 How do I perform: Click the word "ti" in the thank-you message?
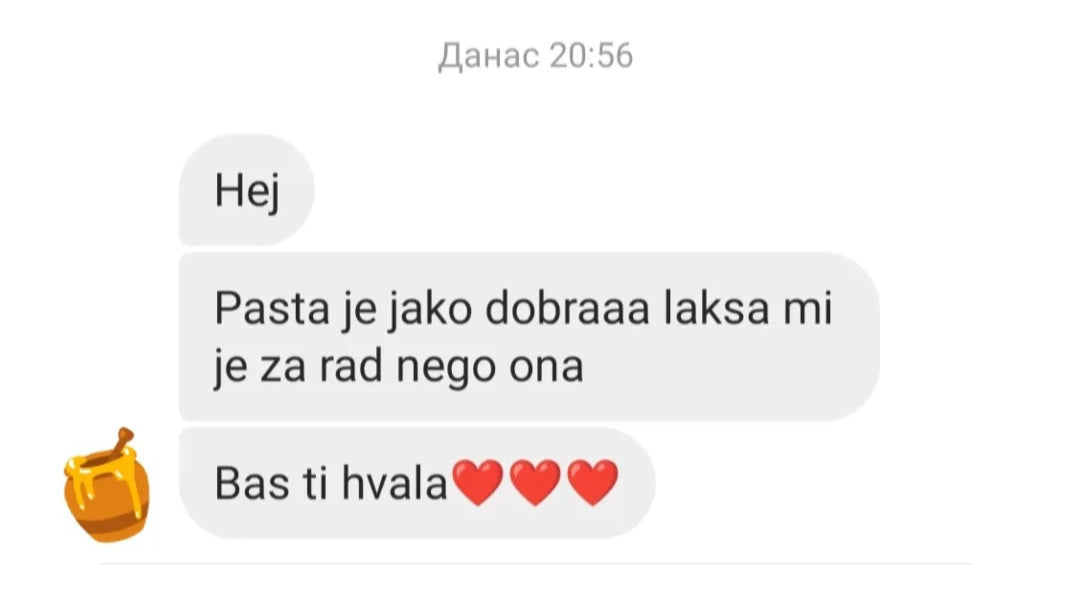pyautogui.click(x=315, y=483)
